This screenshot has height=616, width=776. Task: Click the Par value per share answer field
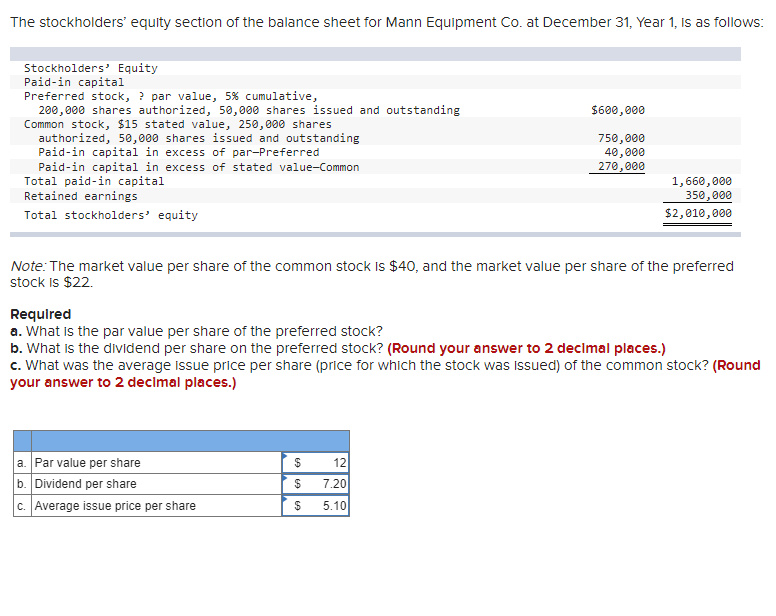point(315,463)
